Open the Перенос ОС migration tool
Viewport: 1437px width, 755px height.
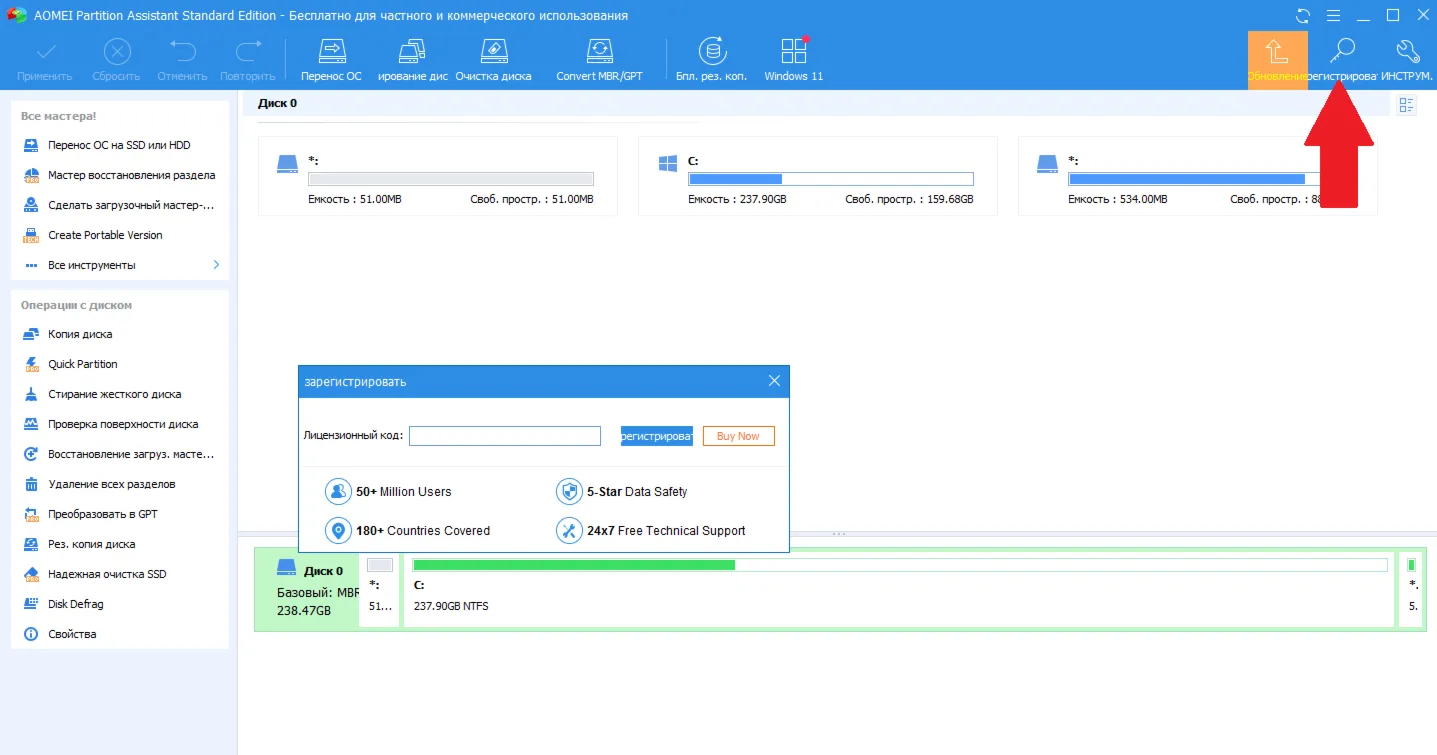point(331,60)
